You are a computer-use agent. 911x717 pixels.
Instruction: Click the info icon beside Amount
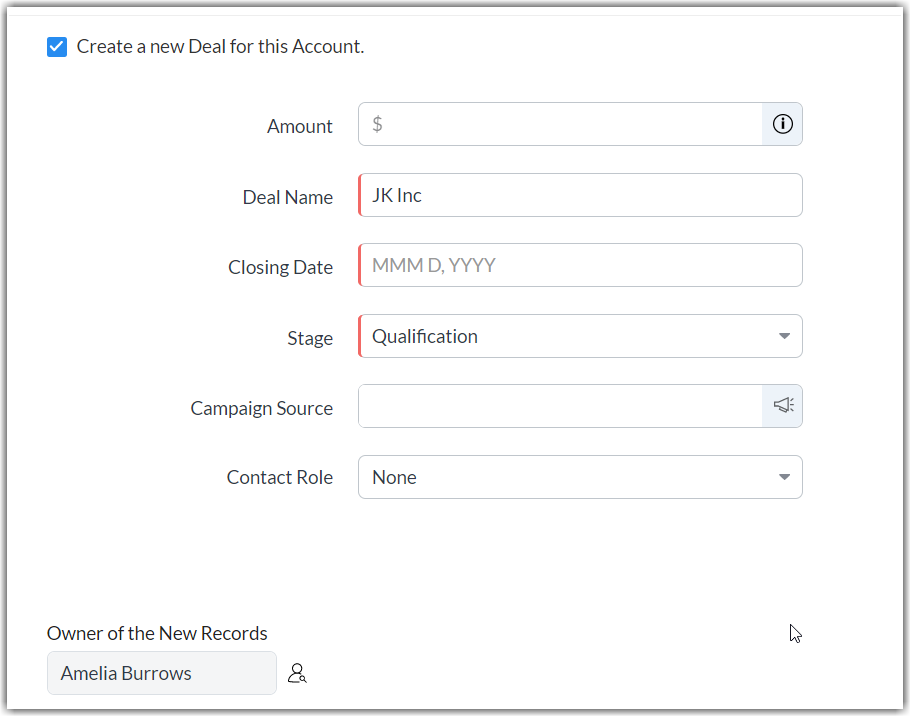783,124
